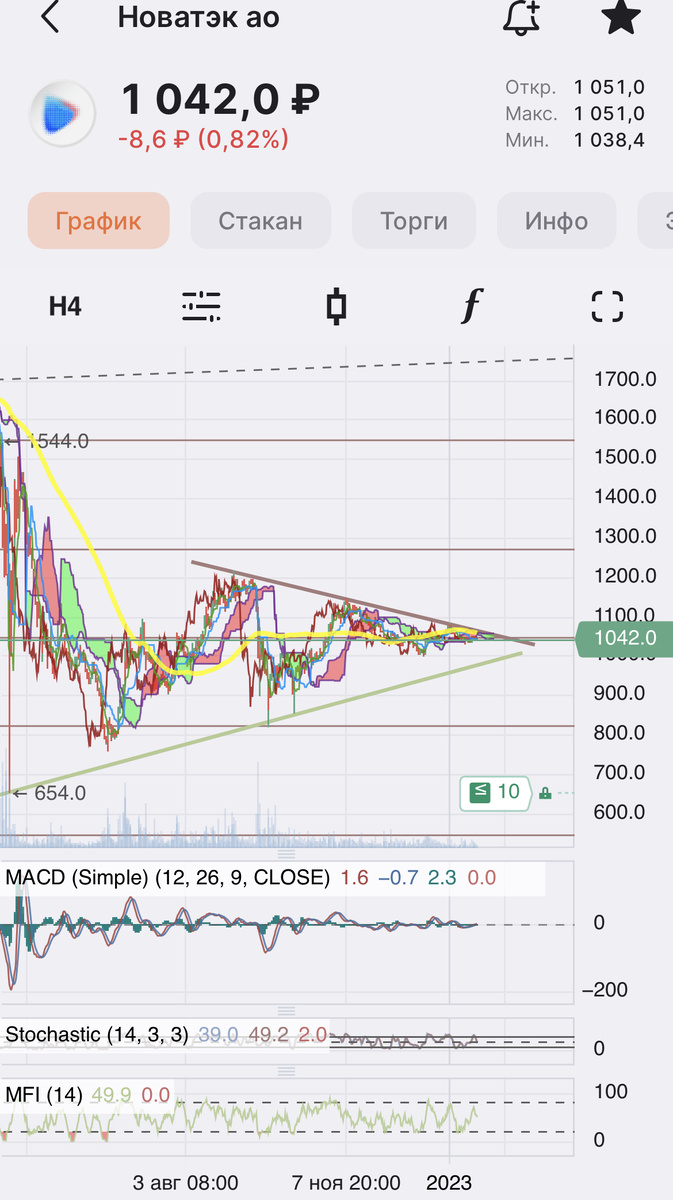Tap the 7 ноя 20:00 date label
The width and height of the screenshot is (673, 1200).
[346, 1183]
